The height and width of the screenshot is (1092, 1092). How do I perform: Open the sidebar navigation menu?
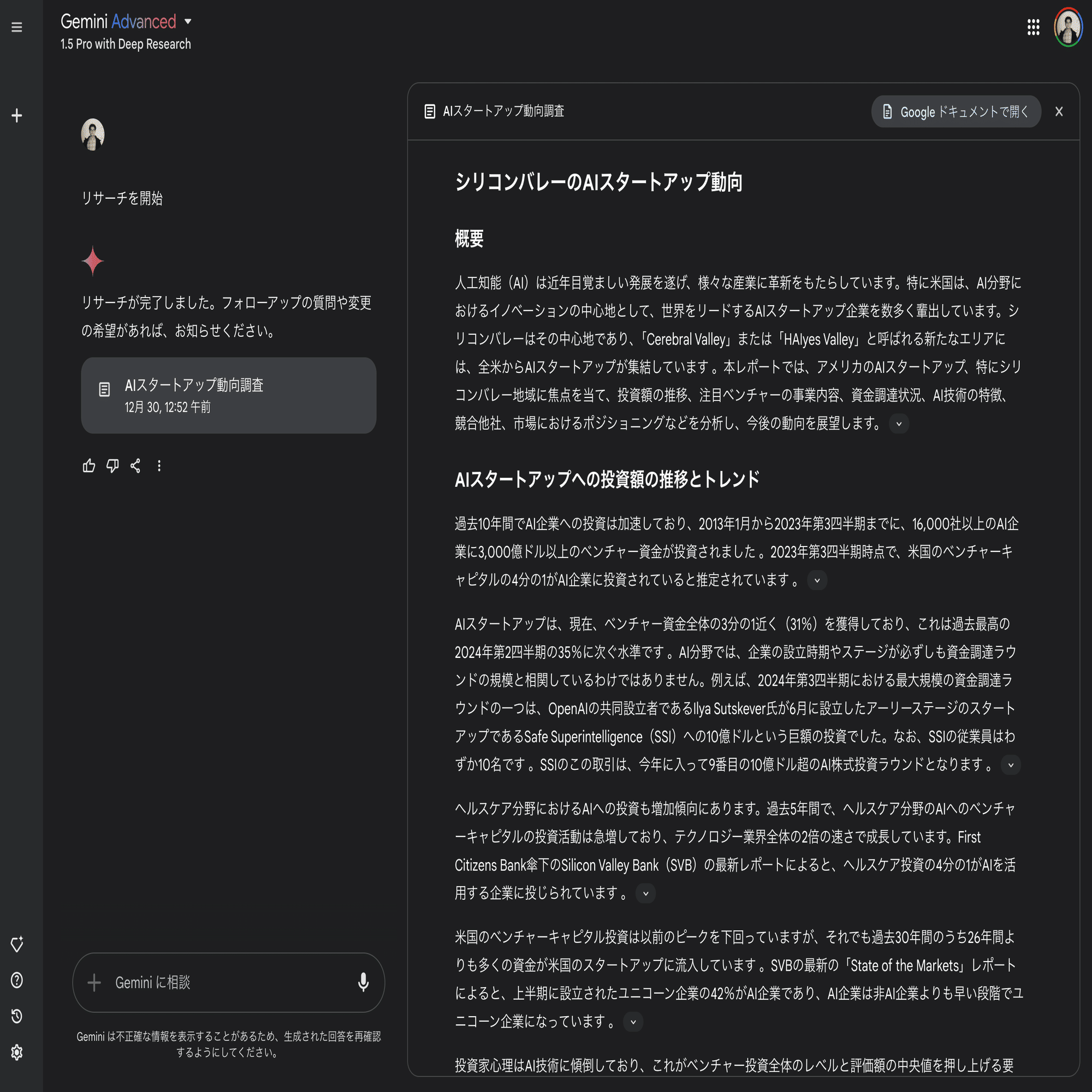tap(16, 27)
